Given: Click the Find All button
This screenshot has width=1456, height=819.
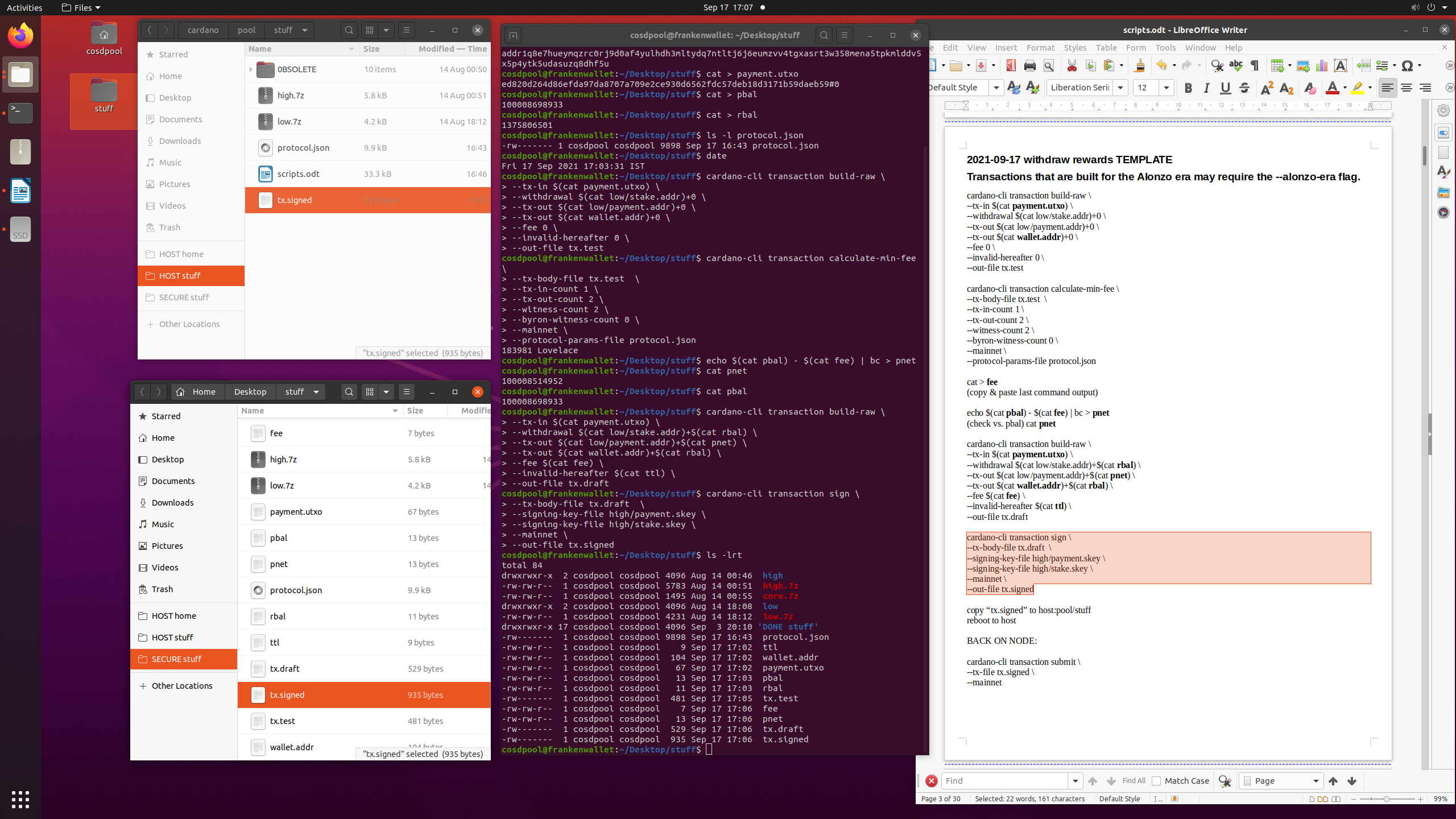Looking at the screenshot, I should [1134, 781].
